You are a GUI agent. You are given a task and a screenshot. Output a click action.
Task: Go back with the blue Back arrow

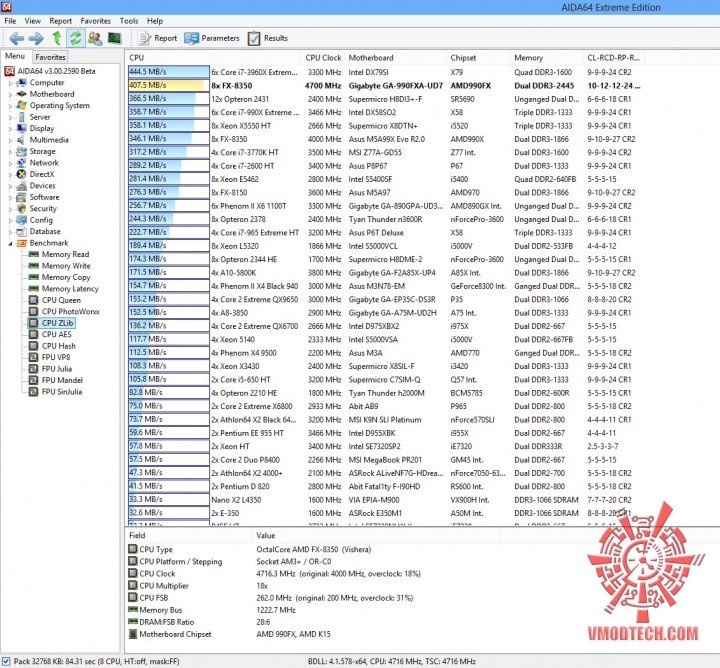point(17,38)
